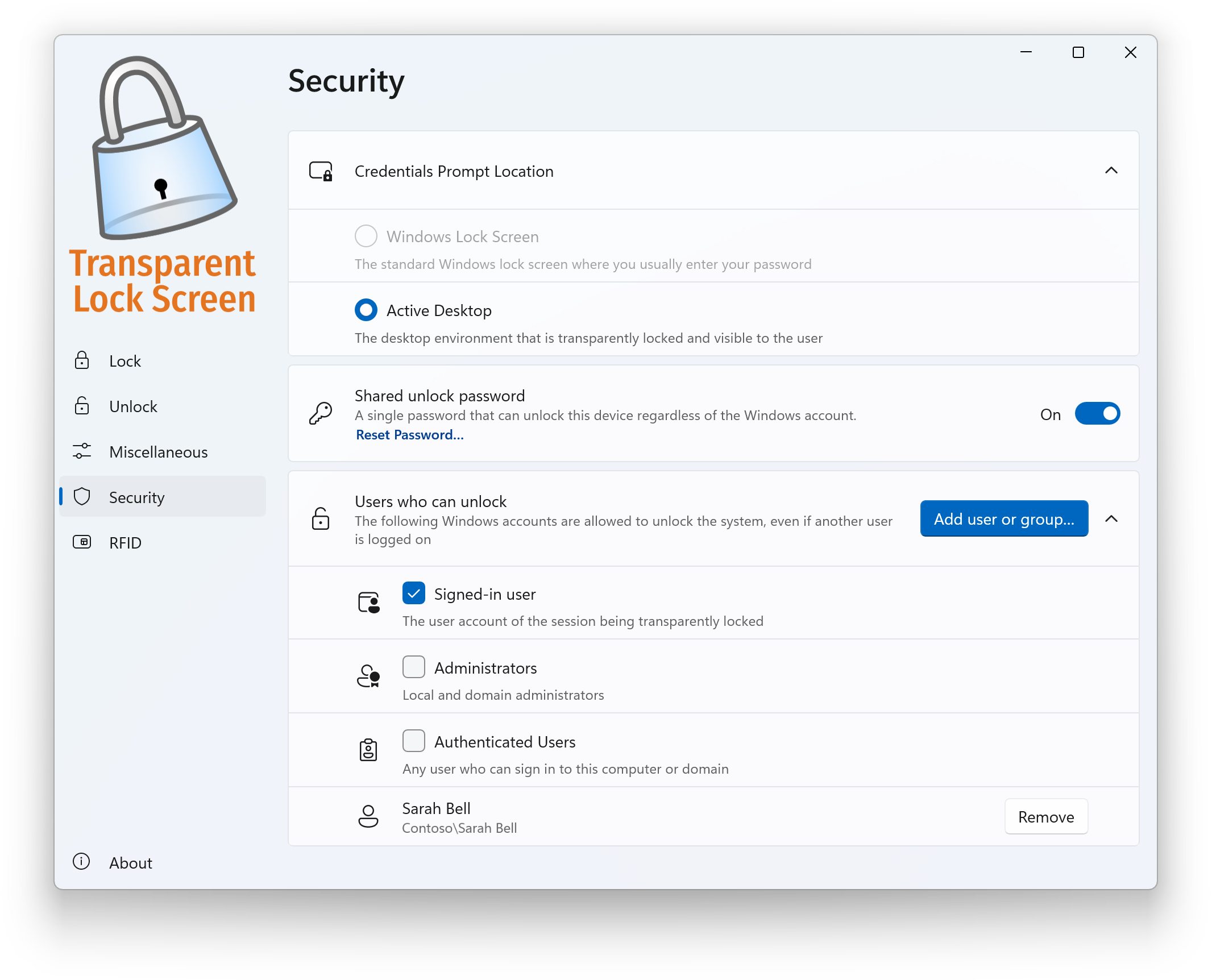1212x980 pixels.
Task: Check the Authenticated Users option
Action: coord(414,741)
